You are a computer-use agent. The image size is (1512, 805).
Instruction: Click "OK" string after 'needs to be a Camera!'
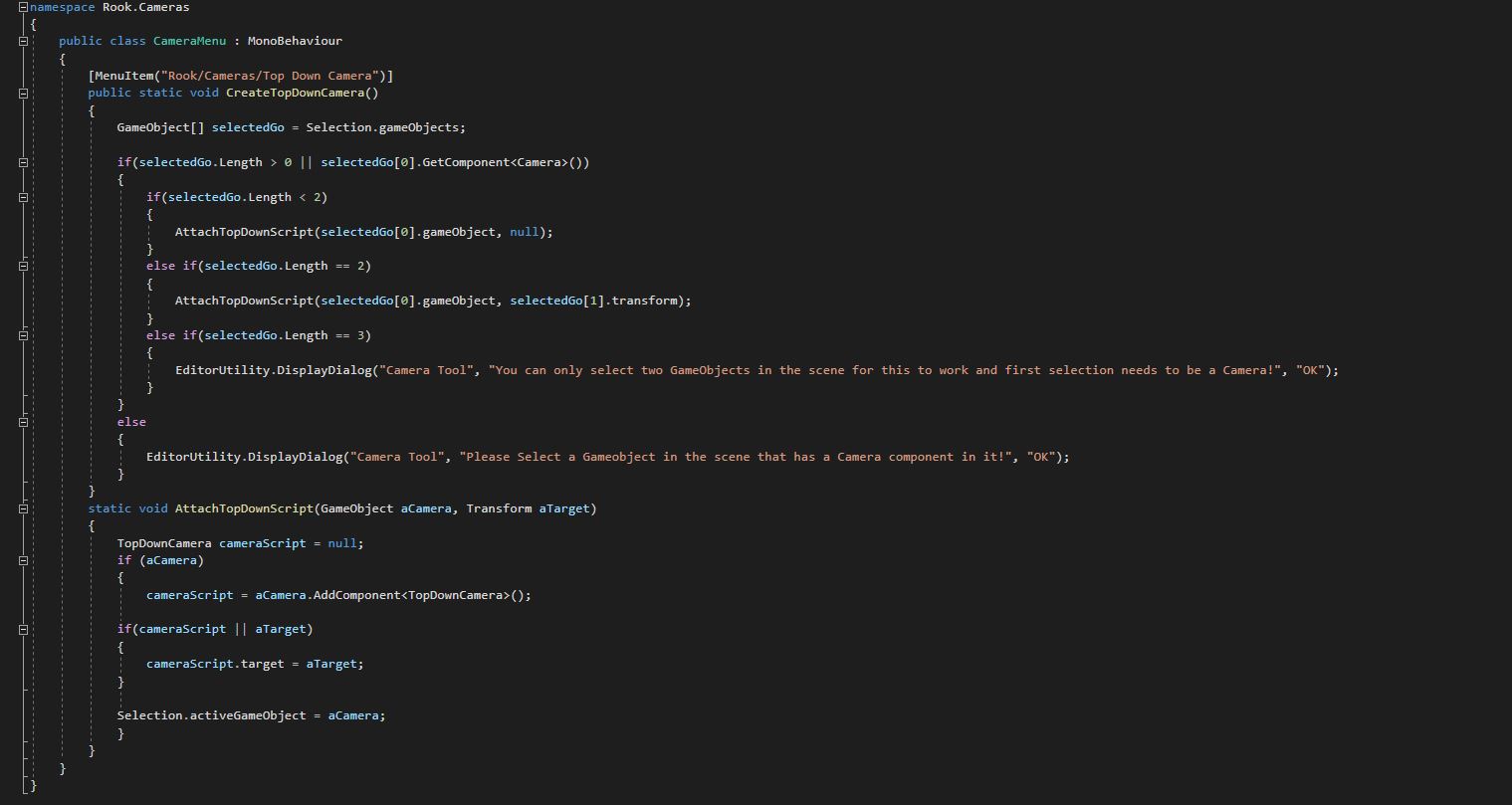coord(1309,370)
